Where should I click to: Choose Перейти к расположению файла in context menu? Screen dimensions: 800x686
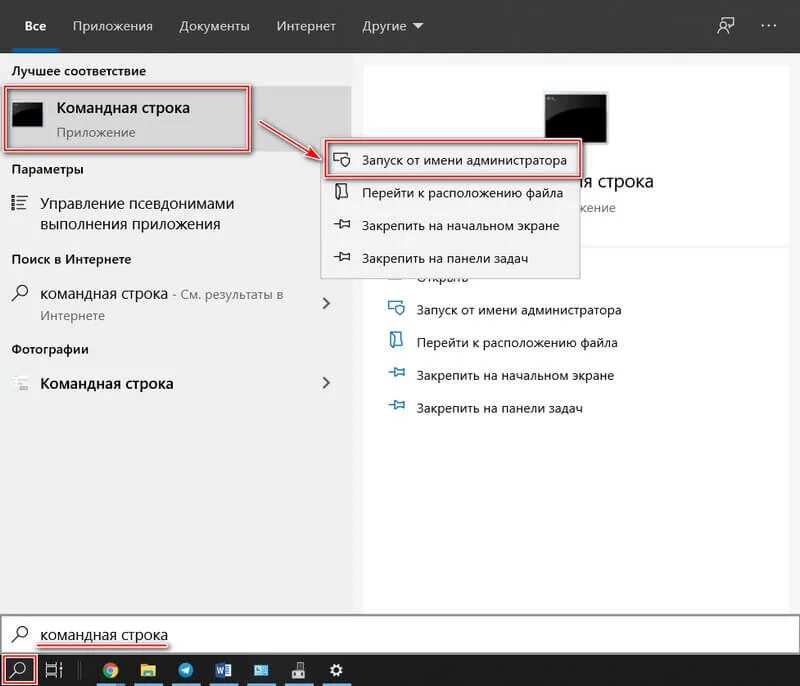[x=451, y=193]
